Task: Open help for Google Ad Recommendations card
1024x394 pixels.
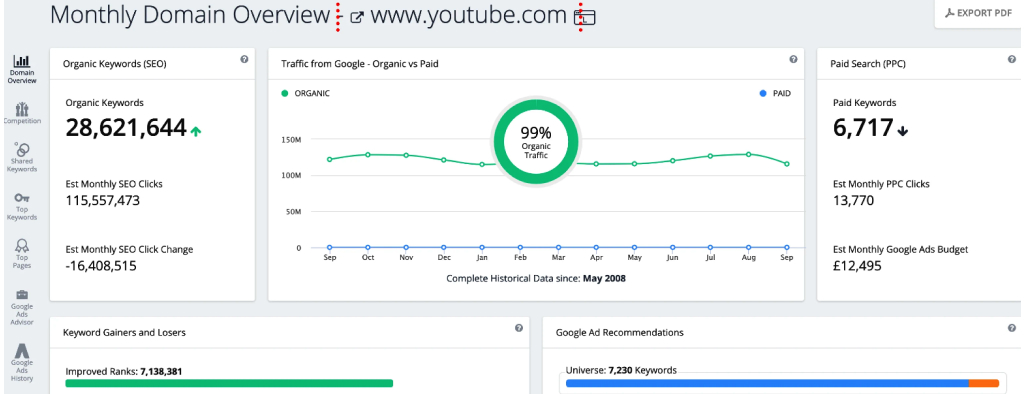Action: click(x=1012, y=328)
